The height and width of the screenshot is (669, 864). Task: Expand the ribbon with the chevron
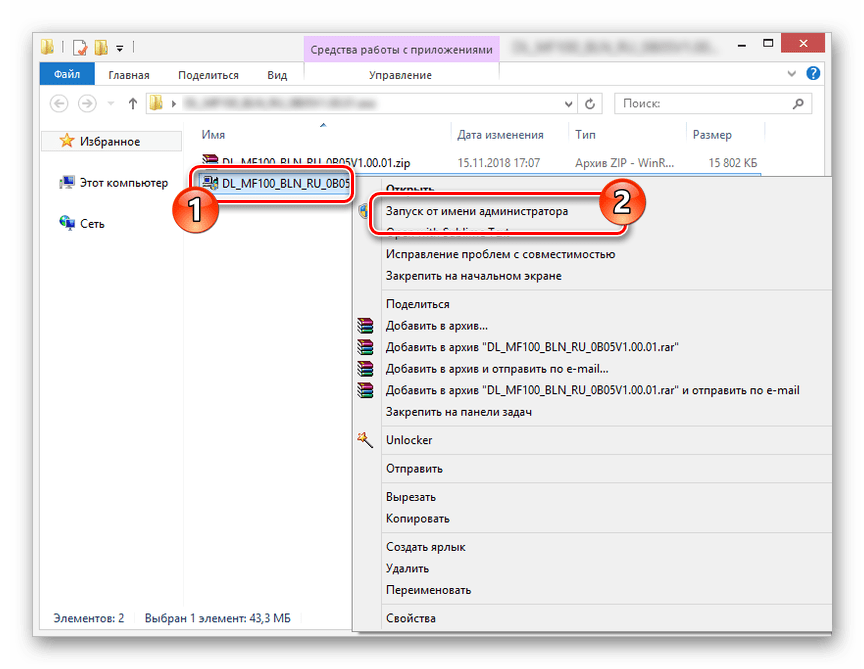792,73
